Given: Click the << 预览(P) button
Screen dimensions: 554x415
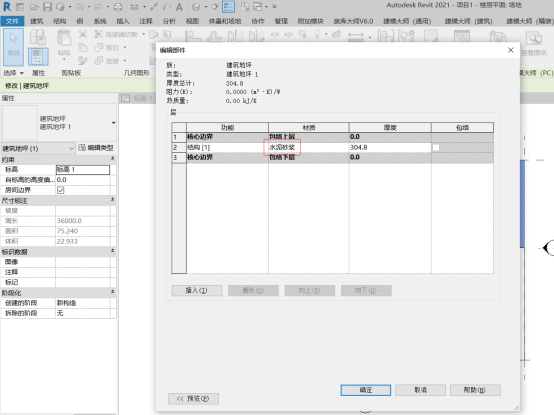Looking at the screenshot, I should [193, 399].
